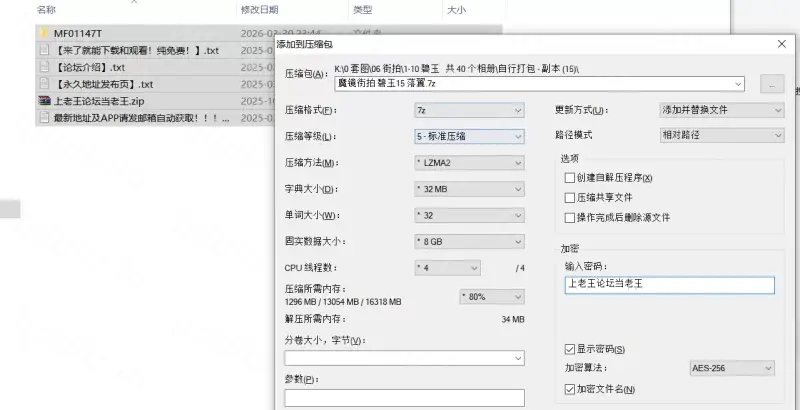800x410 pixels.
Task: Select the MF01147T folder row
Action: click(269, 33)
